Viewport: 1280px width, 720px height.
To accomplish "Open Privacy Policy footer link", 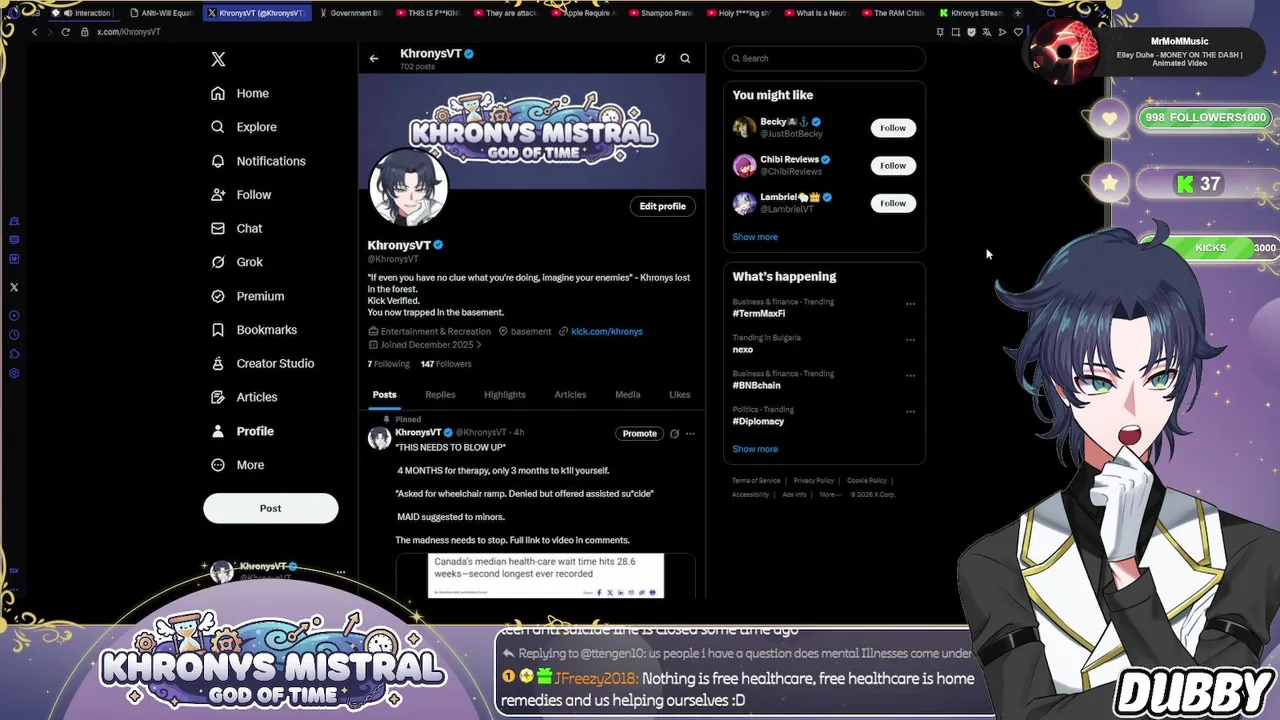I will (x=814, y=481).
